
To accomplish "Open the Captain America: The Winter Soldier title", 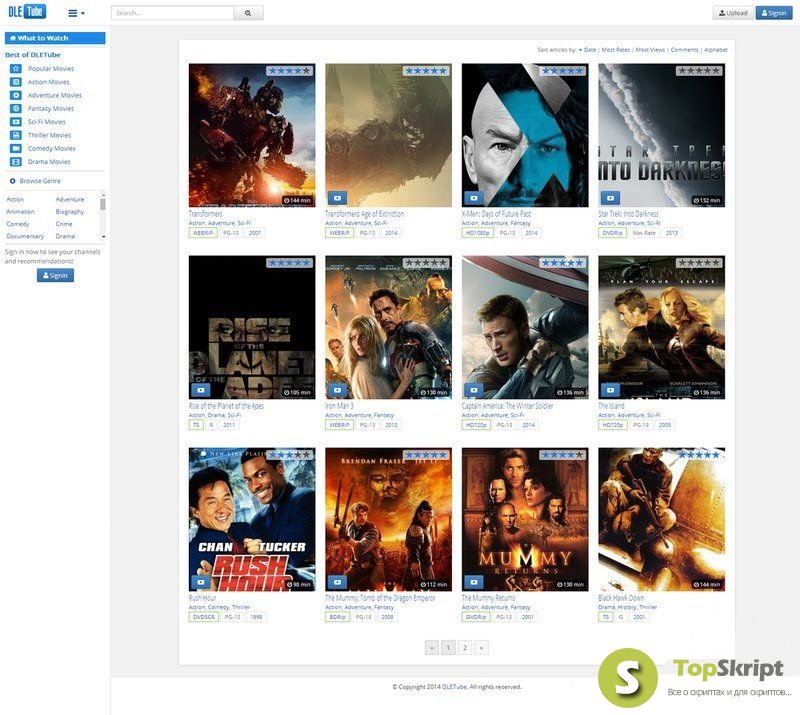I will point(507,406).
